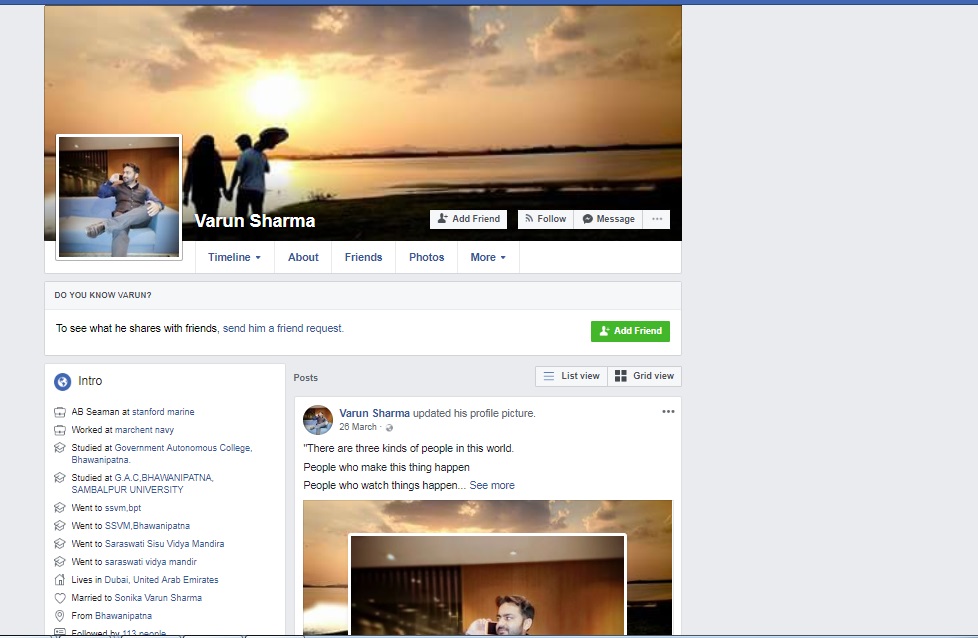Open the post options ellipsis menu
This screenshot has width=978, height=638.
pyautogui.click(x=668, y=411)
